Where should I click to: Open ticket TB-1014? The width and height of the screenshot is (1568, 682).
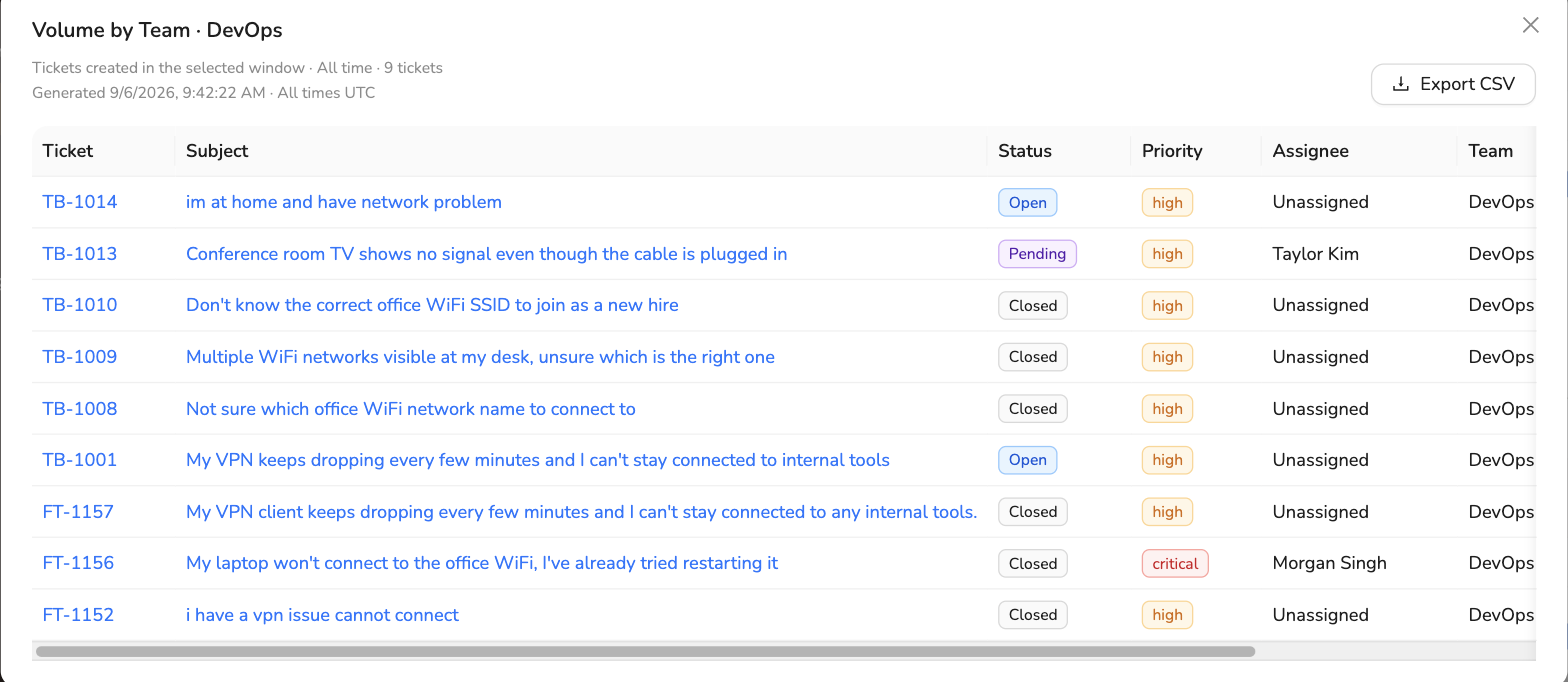click(x=80, y=202)
